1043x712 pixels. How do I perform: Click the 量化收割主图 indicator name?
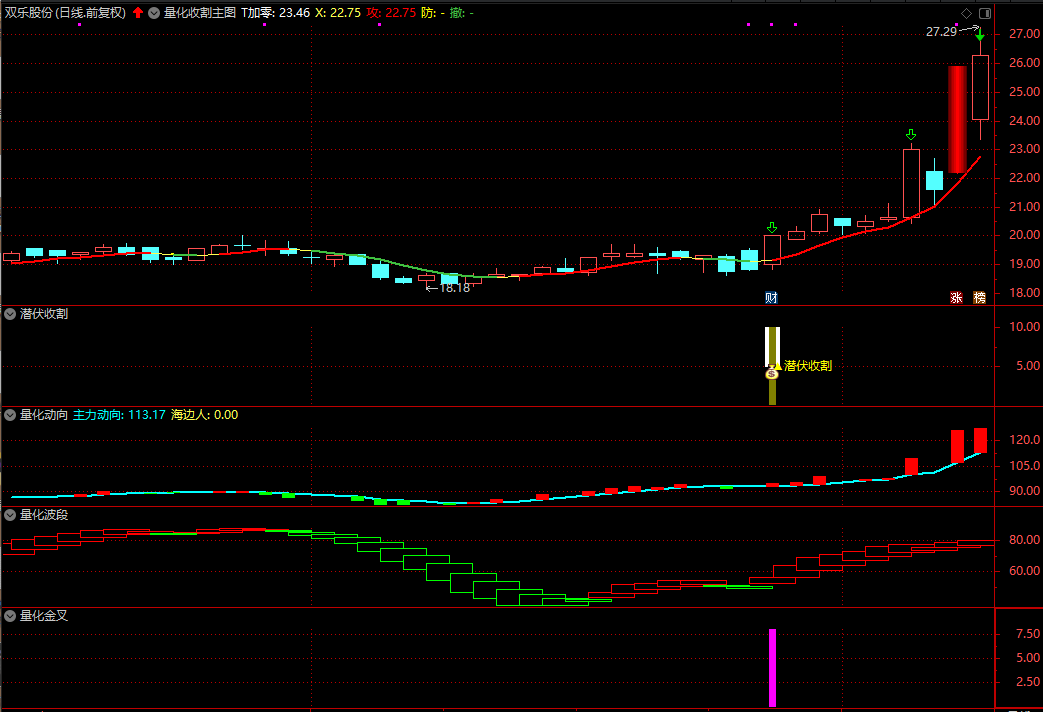pos(200,13)
